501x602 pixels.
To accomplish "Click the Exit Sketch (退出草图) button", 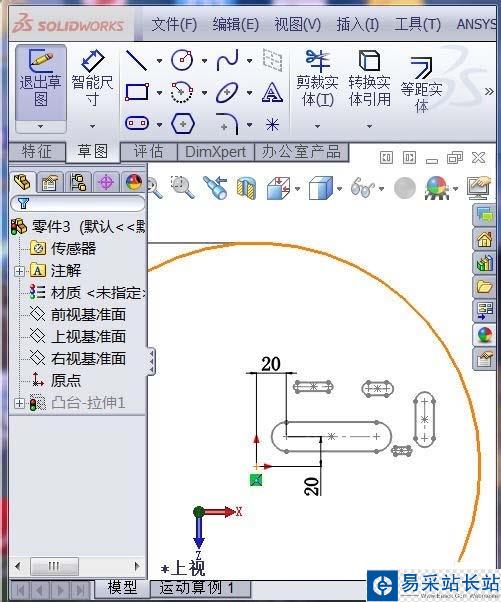I will tap(40, 82).
